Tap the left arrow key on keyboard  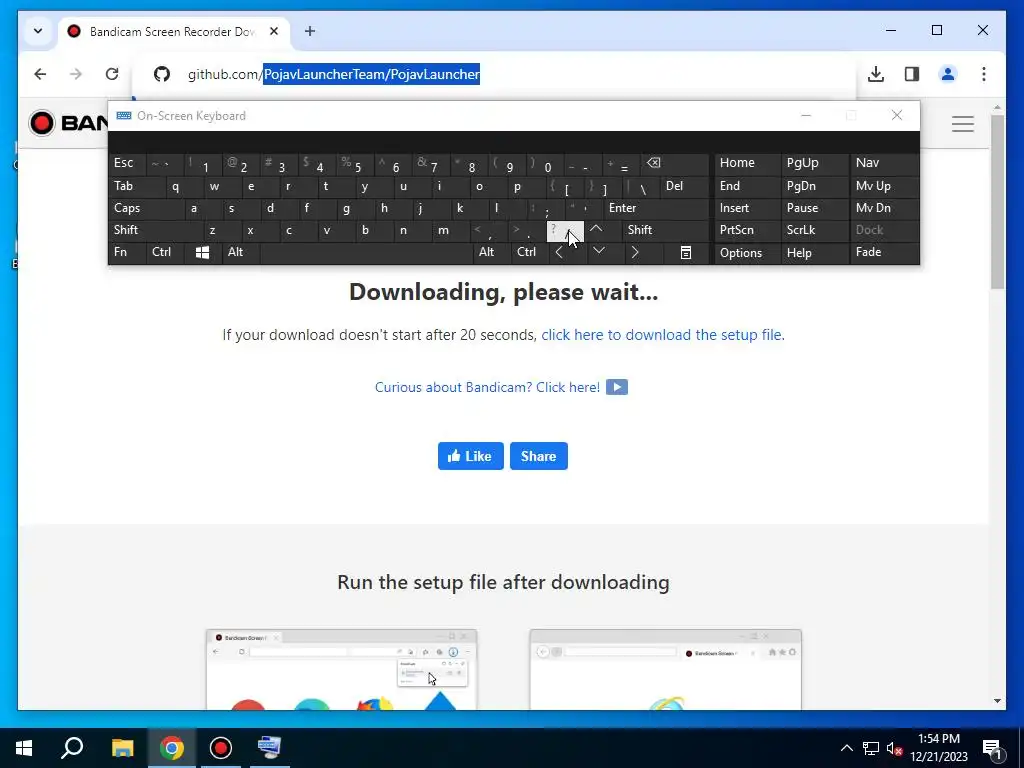coord(560,252)
